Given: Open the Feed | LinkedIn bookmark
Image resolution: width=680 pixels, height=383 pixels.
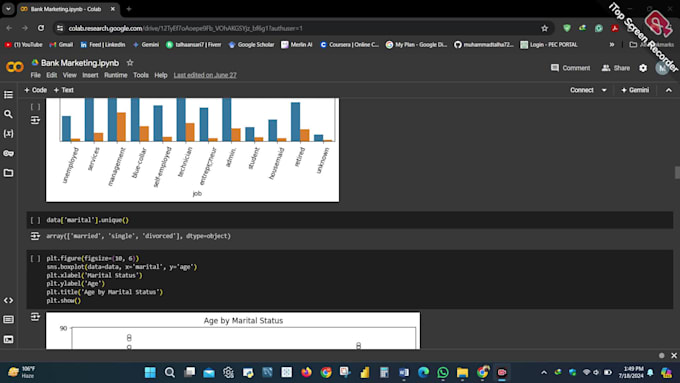Looking at the screenshot, I should point(103,45).
